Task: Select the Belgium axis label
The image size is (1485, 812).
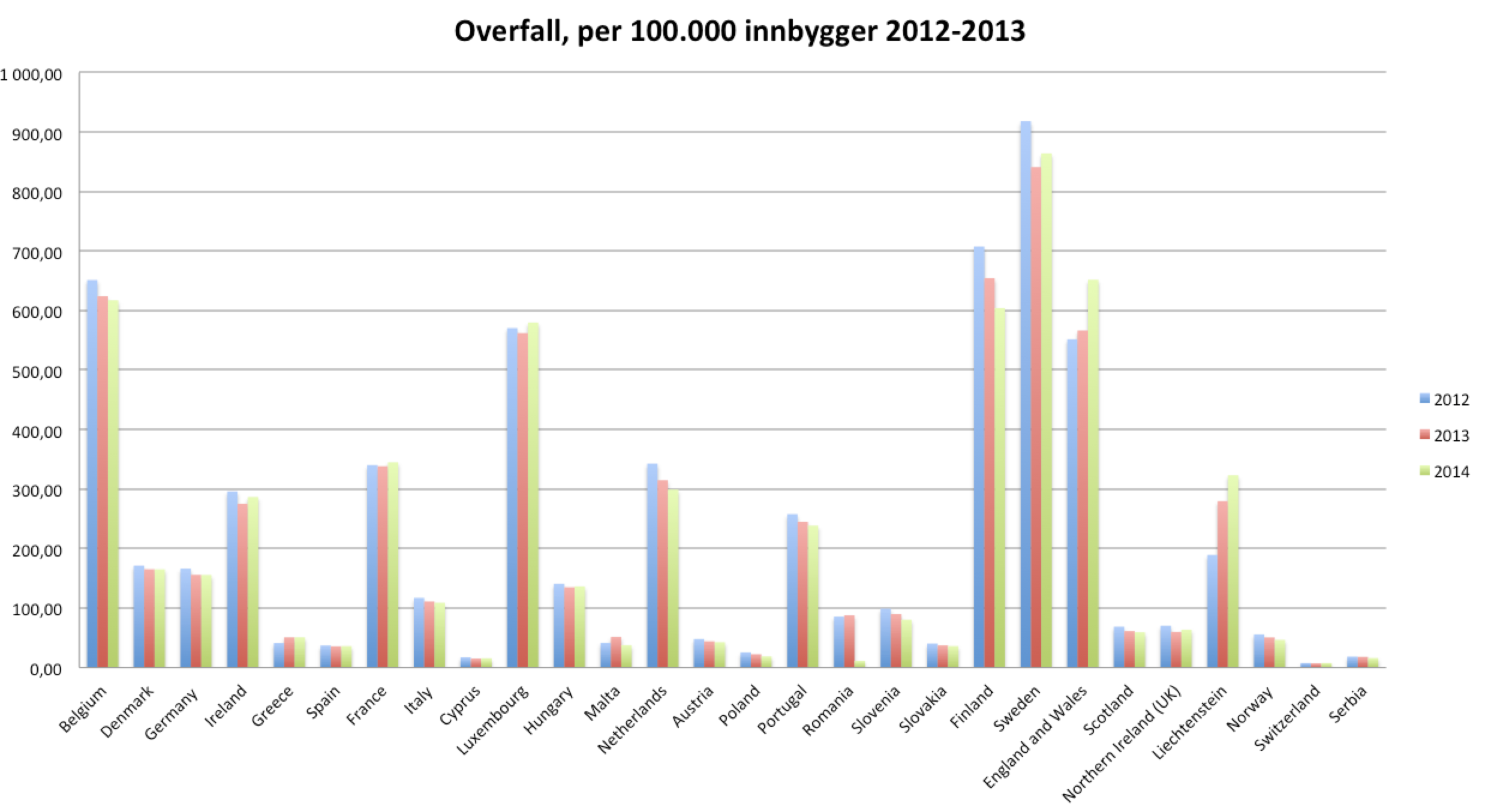Action: (83, 711)
